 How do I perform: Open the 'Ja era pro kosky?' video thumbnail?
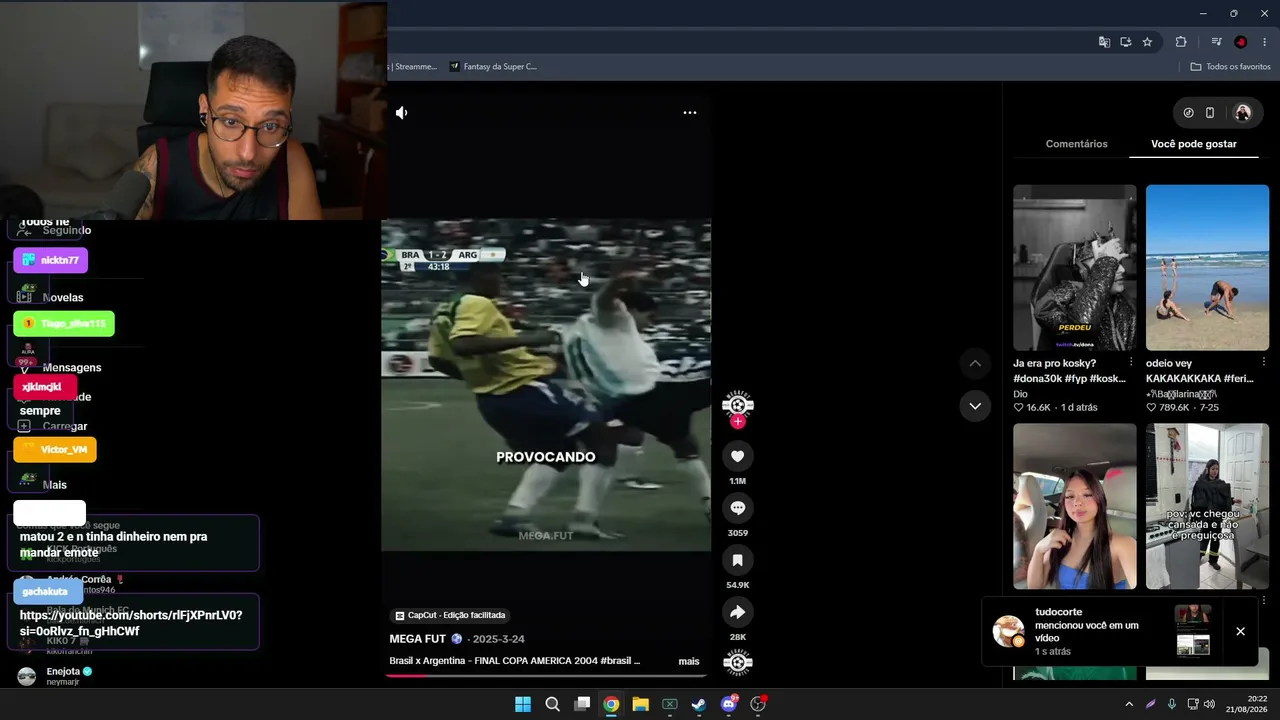tap(1075, 268)
